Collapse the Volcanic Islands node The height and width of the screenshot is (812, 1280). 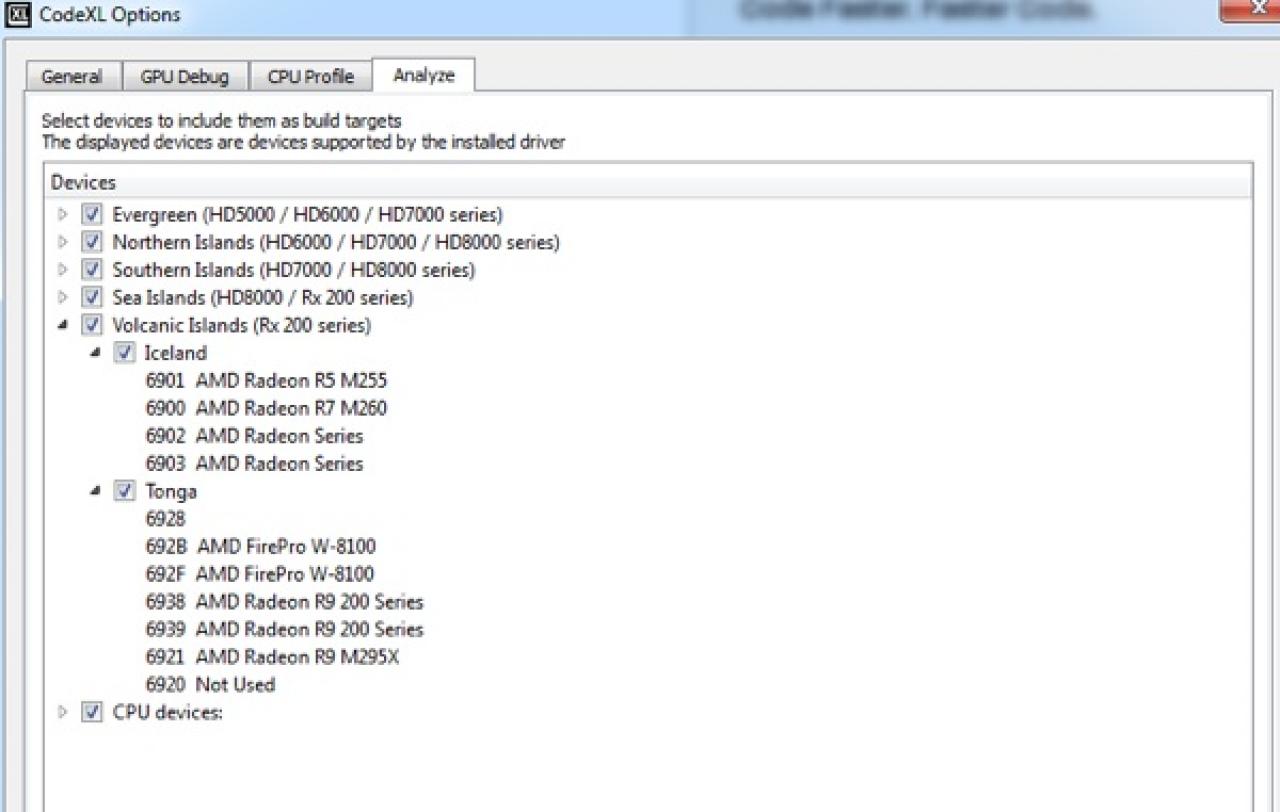(63, 325)
